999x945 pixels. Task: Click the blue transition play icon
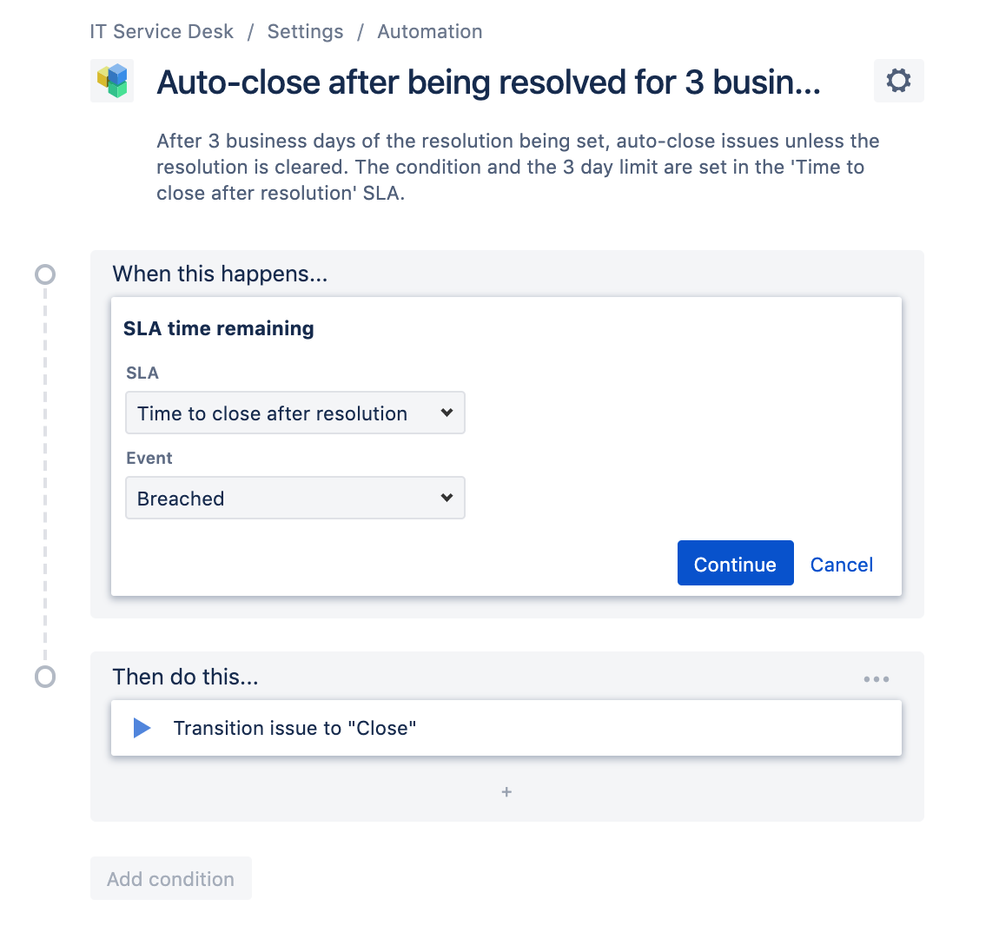[x=141, y=728]
